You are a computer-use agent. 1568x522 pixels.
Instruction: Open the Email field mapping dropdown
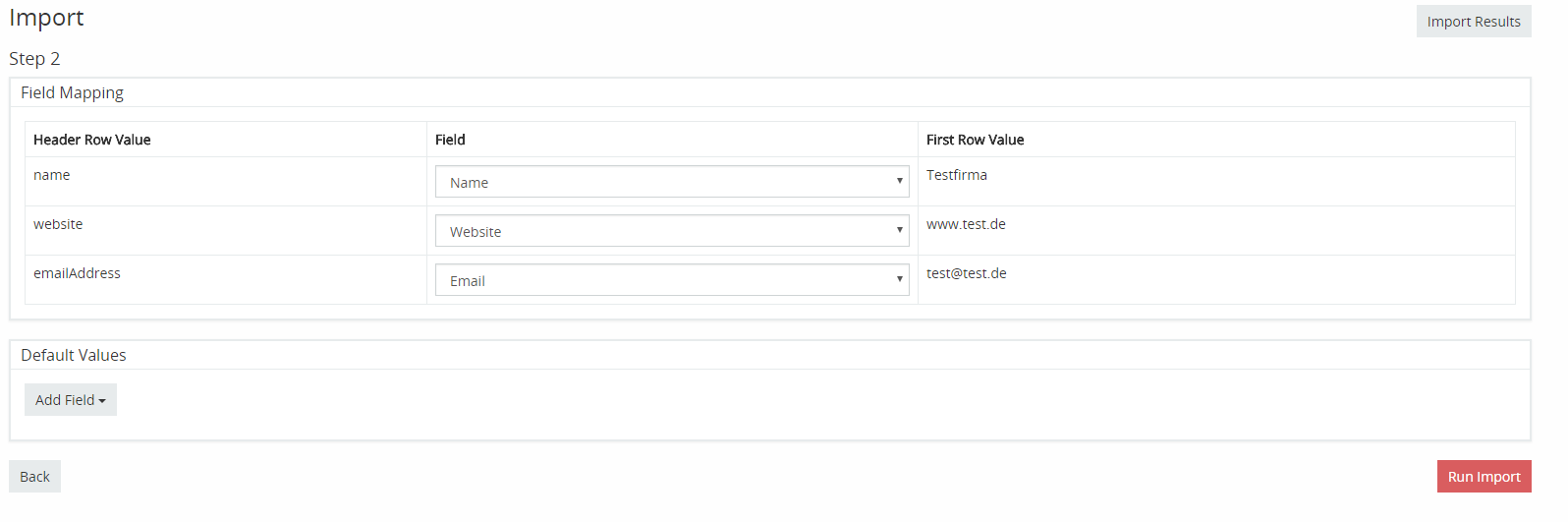coord(672,280)
